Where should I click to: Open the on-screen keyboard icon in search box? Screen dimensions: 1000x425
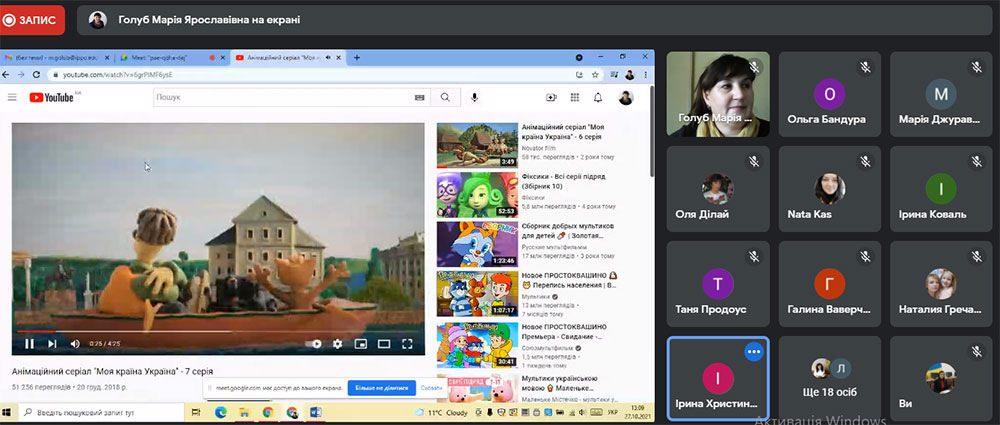[x=419, y=98]
